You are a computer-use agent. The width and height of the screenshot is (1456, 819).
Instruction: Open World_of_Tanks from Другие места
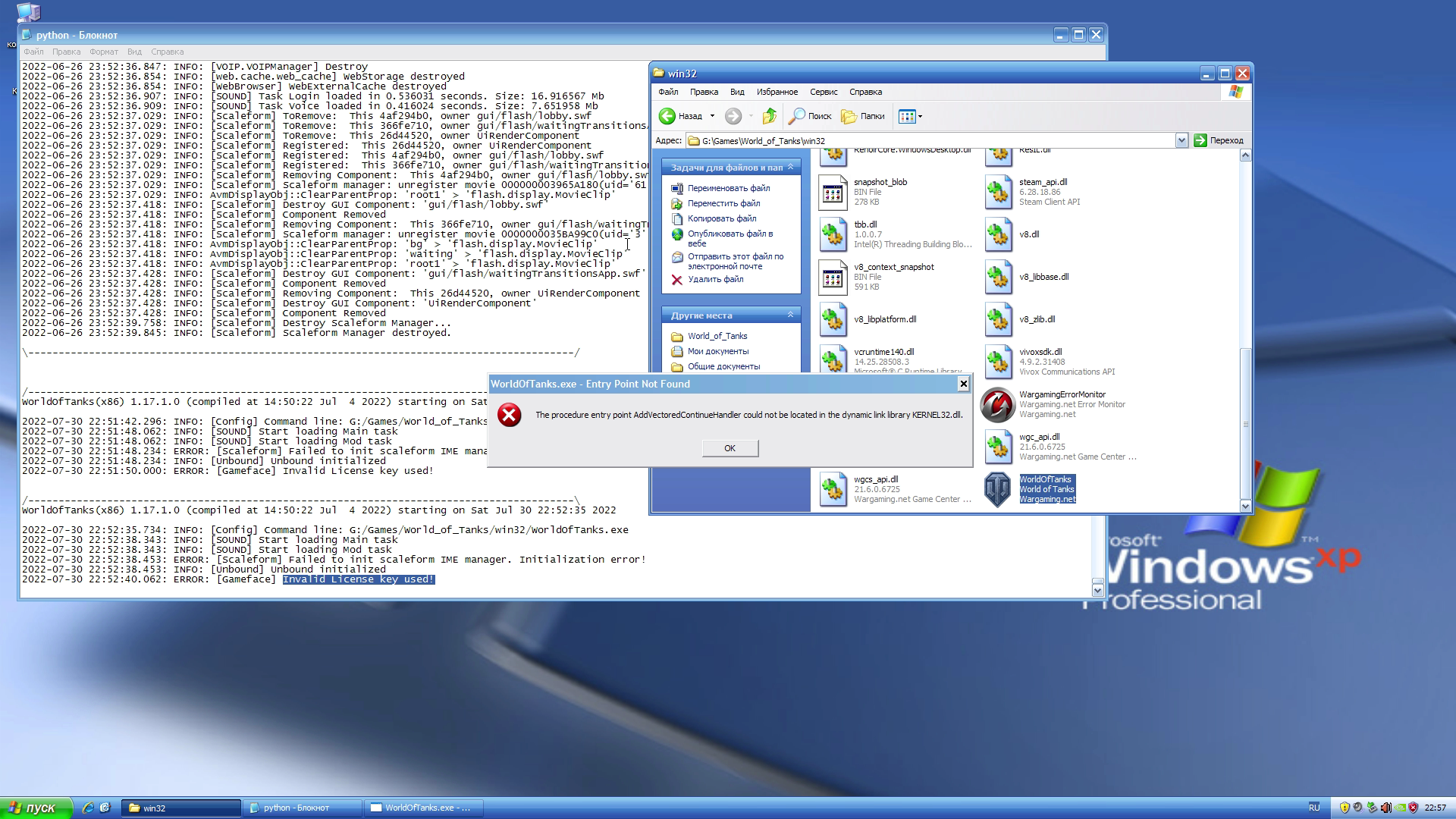717,335
